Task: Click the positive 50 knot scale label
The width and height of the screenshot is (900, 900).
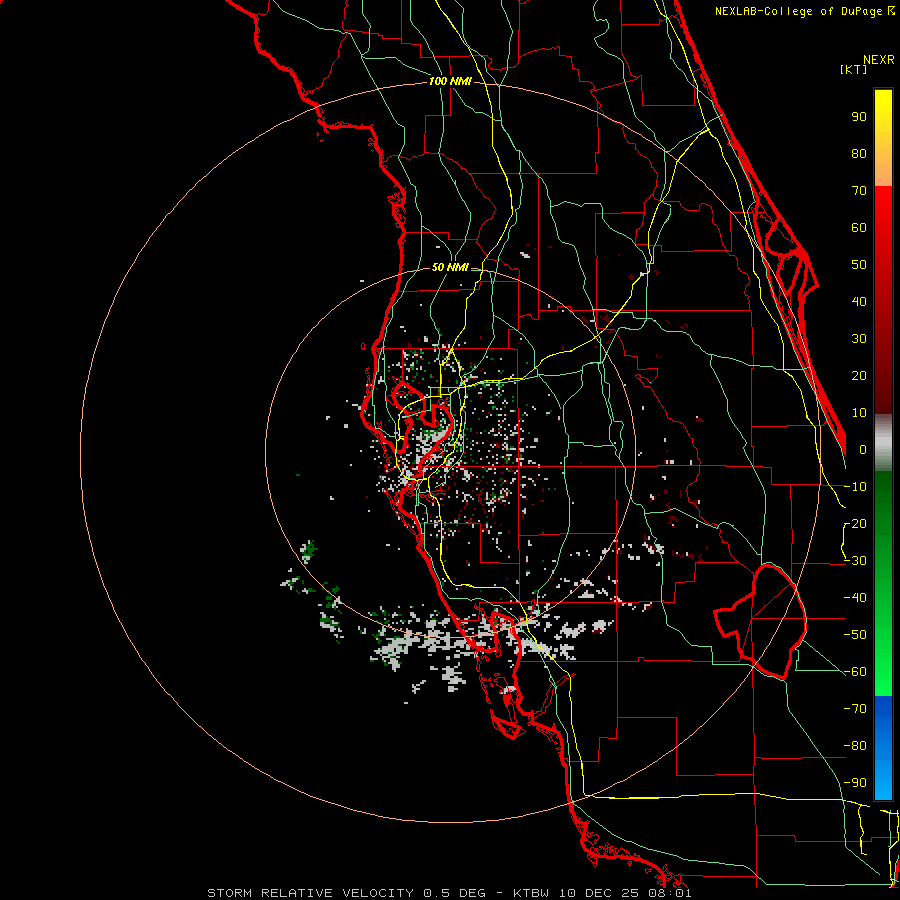Action: click(859, 265)
